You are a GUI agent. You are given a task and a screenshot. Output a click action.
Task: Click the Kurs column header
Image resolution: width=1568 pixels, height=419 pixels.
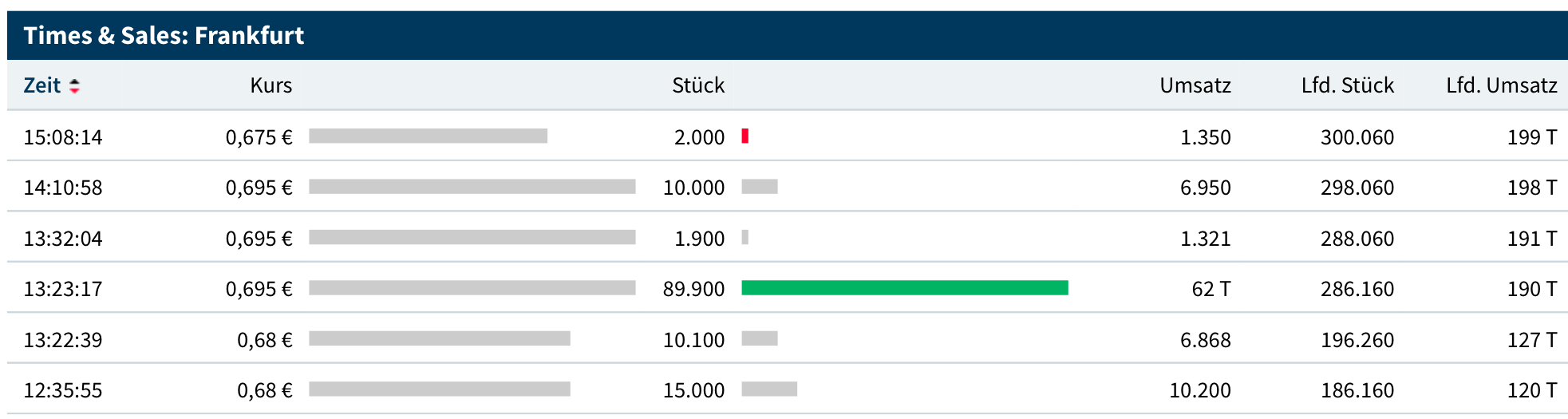pyautogui.click(x=271, y=85)
